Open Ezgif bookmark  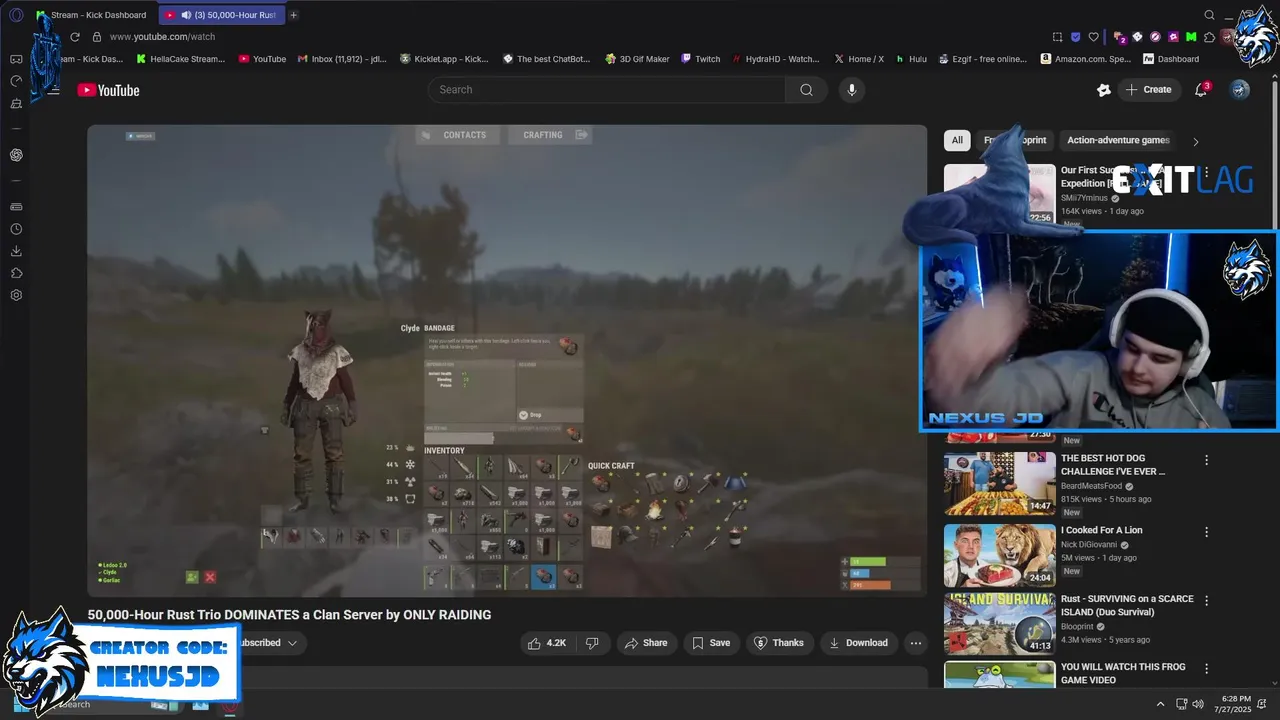click(982, 59)
